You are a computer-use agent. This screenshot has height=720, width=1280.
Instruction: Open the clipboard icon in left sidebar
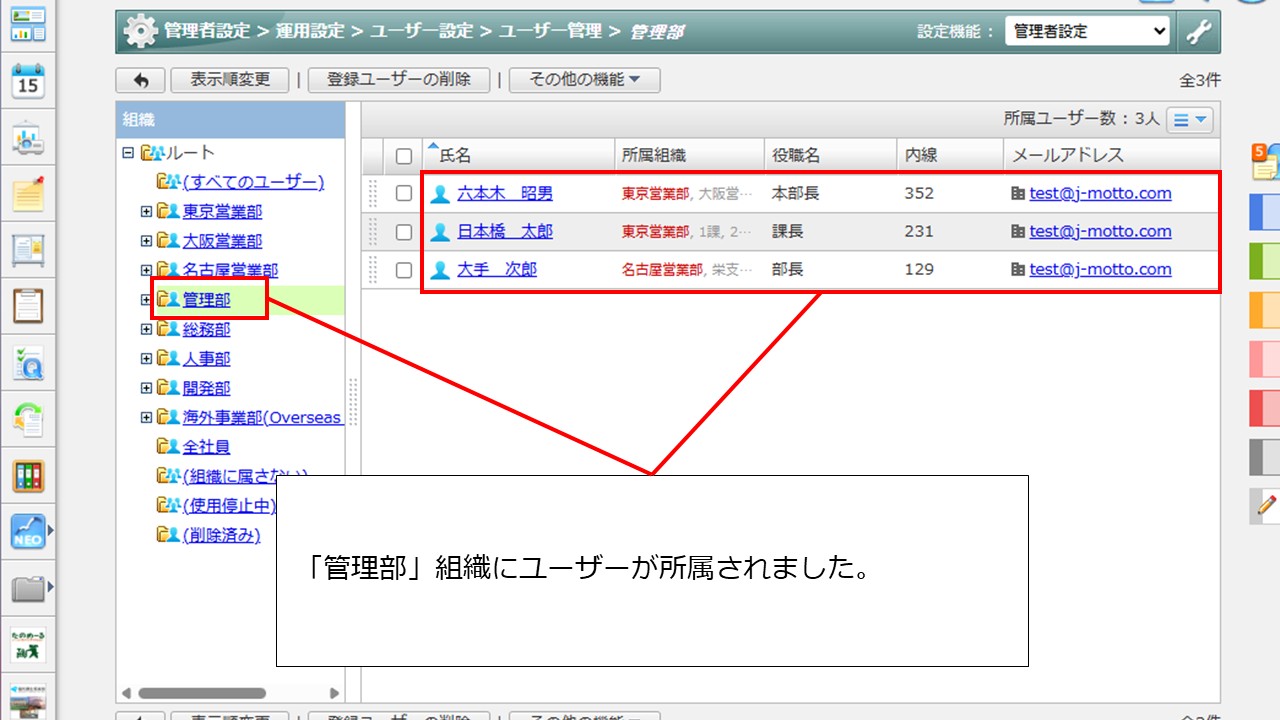pos(28,305)
